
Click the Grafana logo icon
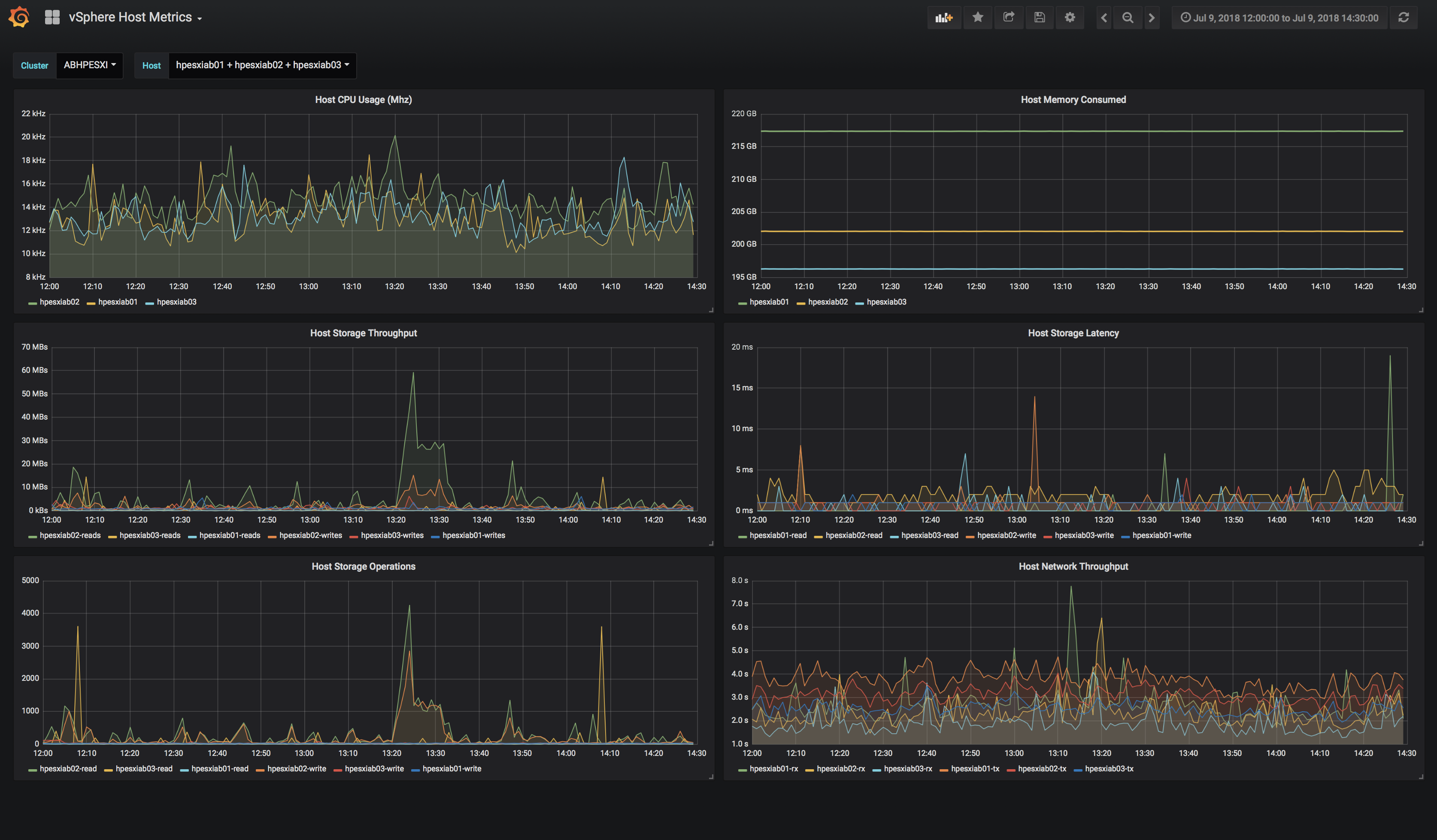[x=19, y=17]
